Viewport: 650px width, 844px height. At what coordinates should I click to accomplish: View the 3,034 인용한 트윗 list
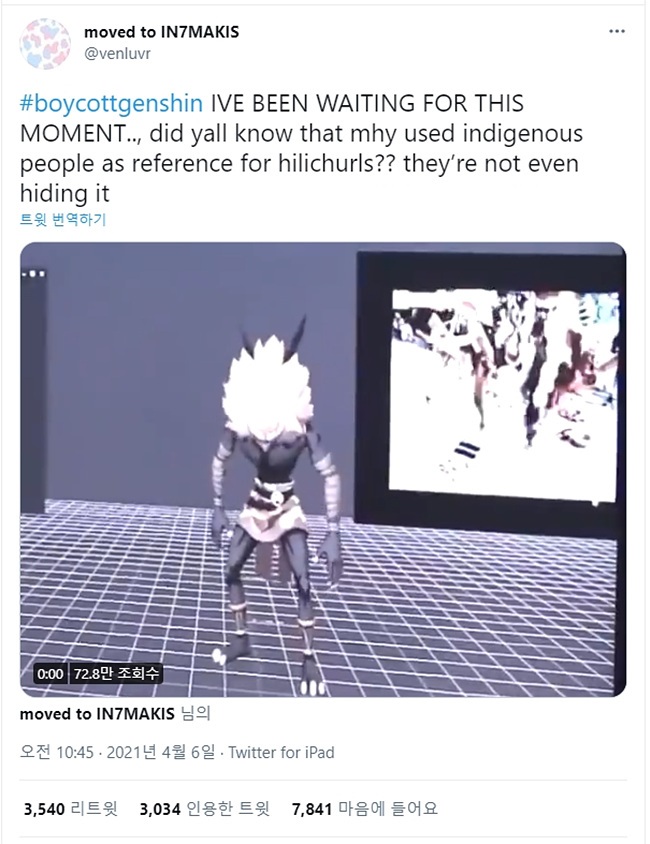[x=204, y=809]
